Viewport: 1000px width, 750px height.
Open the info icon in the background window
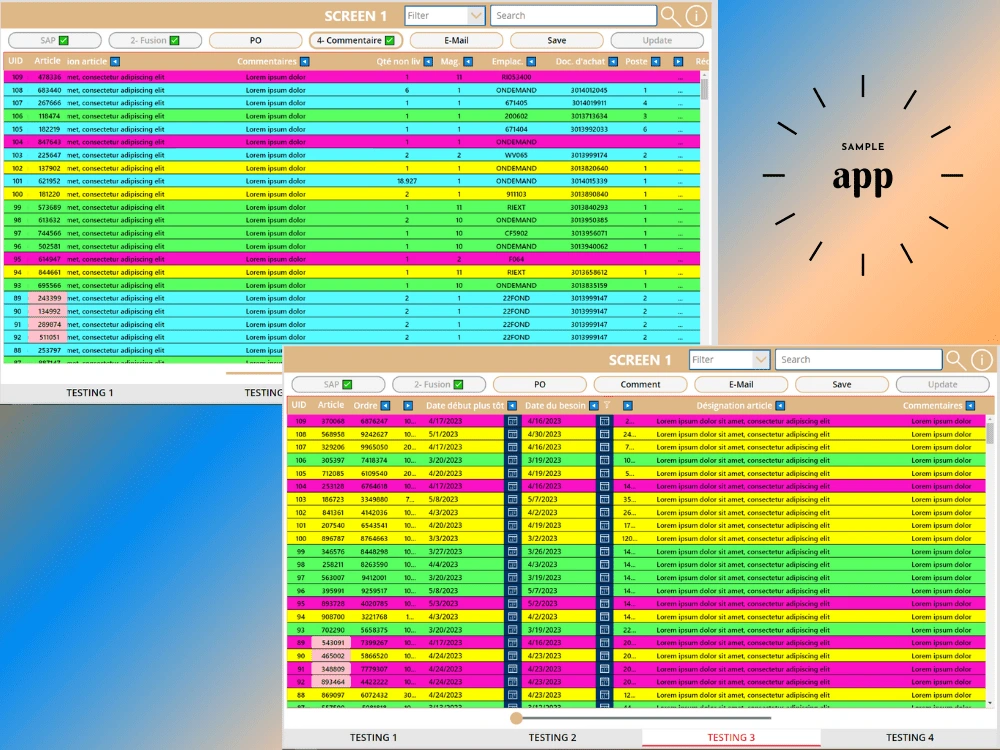pos(696,16)
